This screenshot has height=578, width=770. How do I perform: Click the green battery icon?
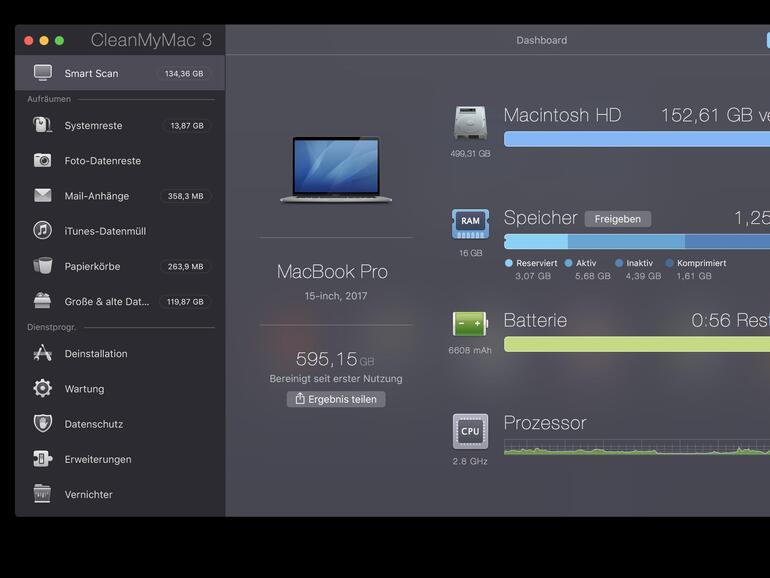click(470, 324)
